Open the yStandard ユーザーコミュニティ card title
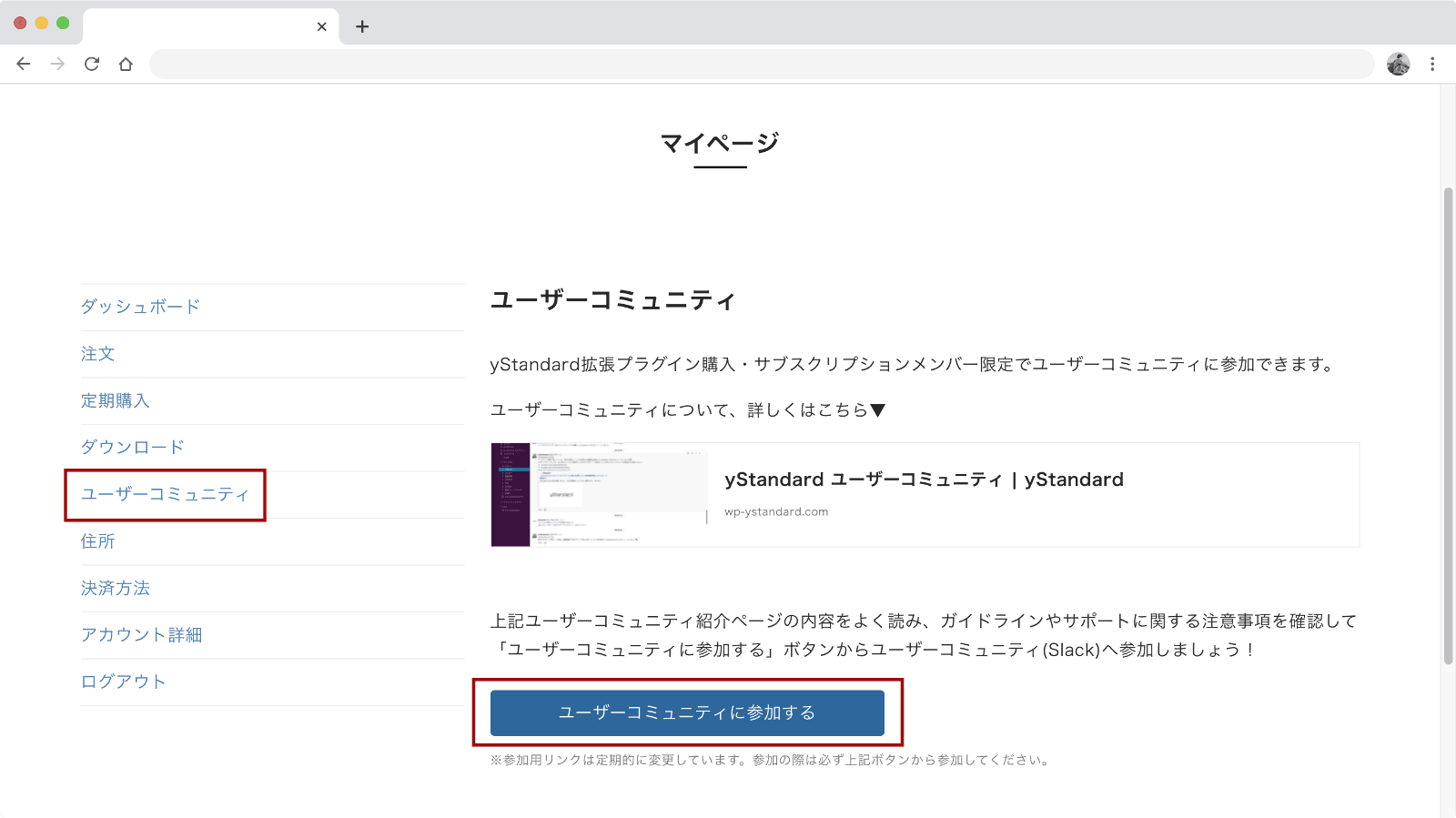The height and width of the screenshot is (818, 1456). (924, 480)
